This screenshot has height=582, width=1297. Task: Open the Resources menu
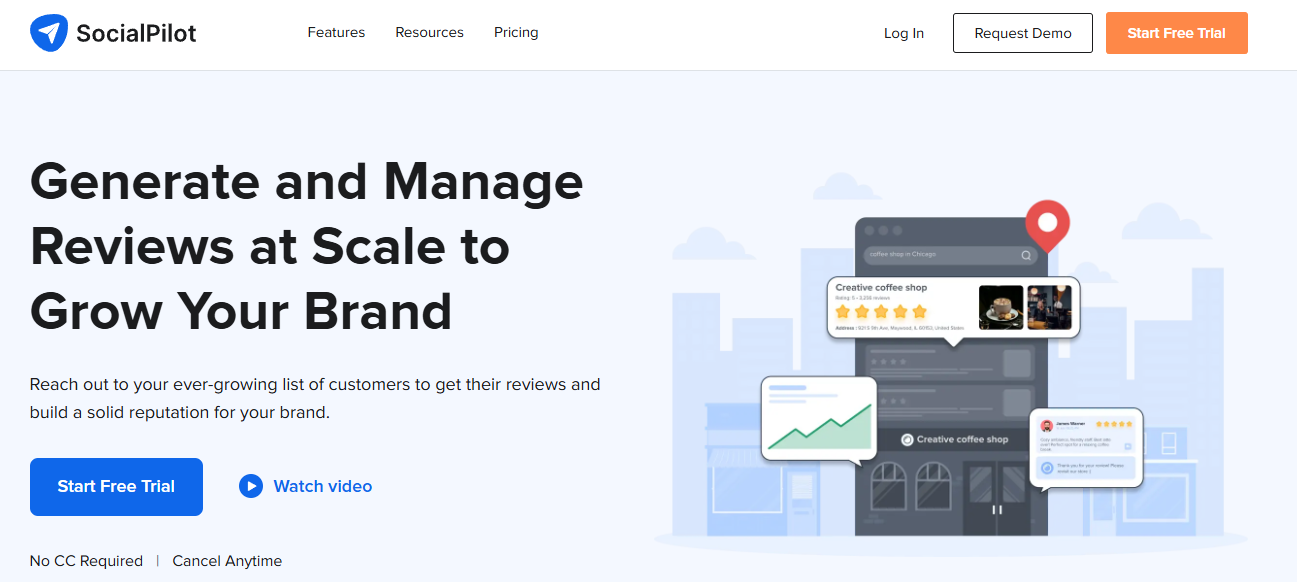pyautogui.click(x=429, y=33)
